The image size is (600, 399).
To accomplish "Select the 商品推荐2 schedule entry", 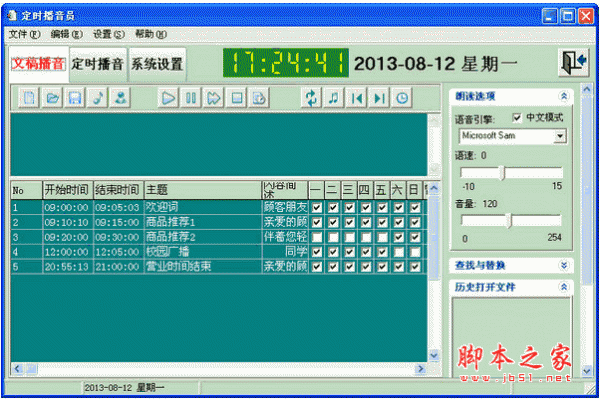I will [x=218, y=237].
